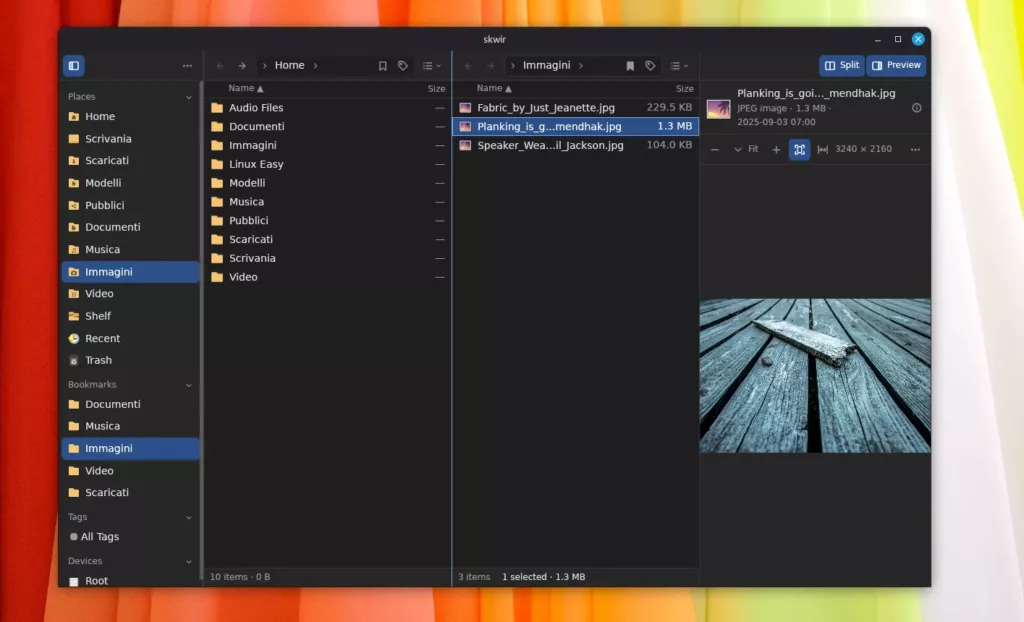
Task: Sort Immagini pane by Size column
Action: pos(684,89)
